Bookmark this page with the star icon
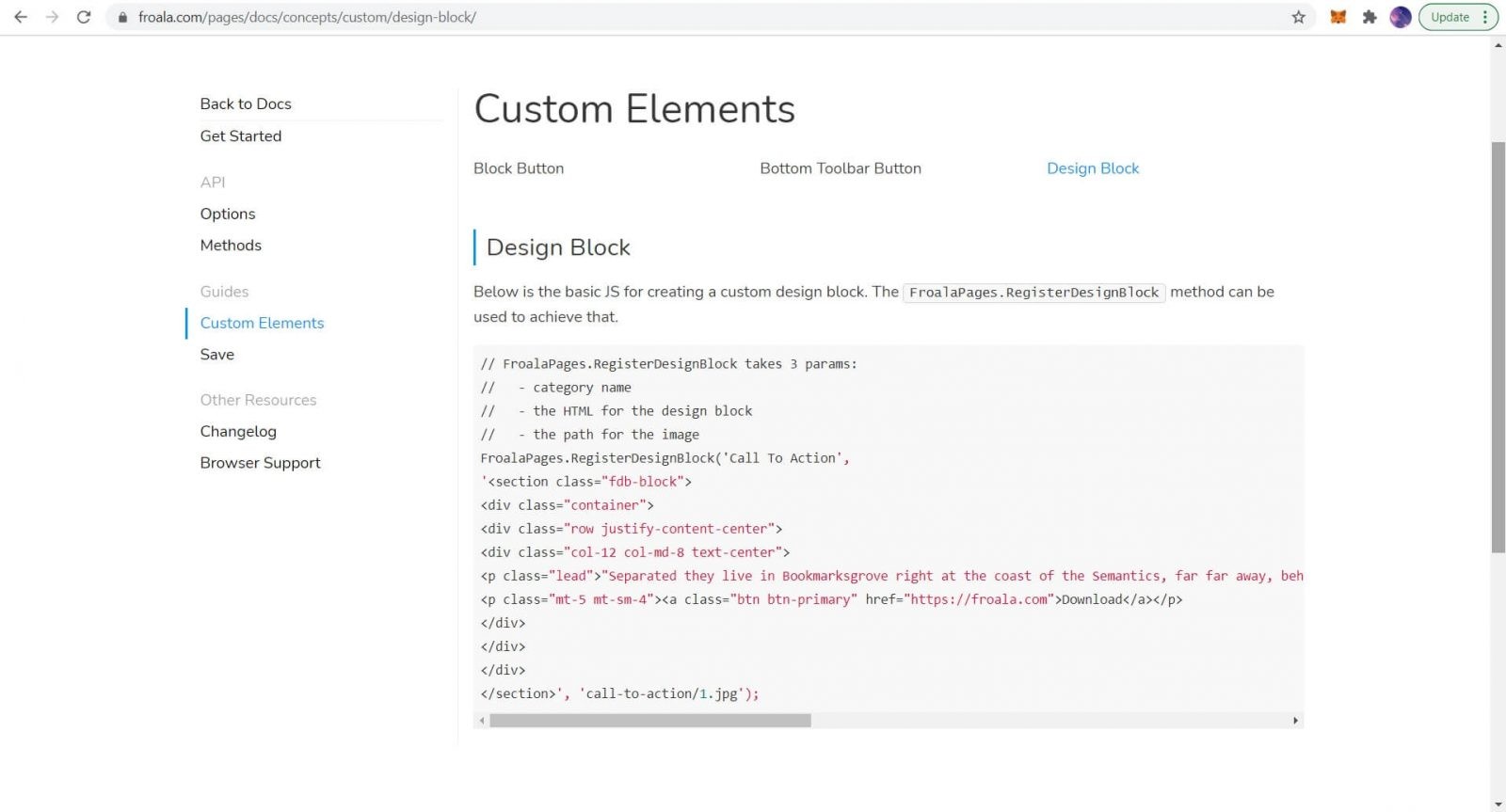 [1299, 17]
